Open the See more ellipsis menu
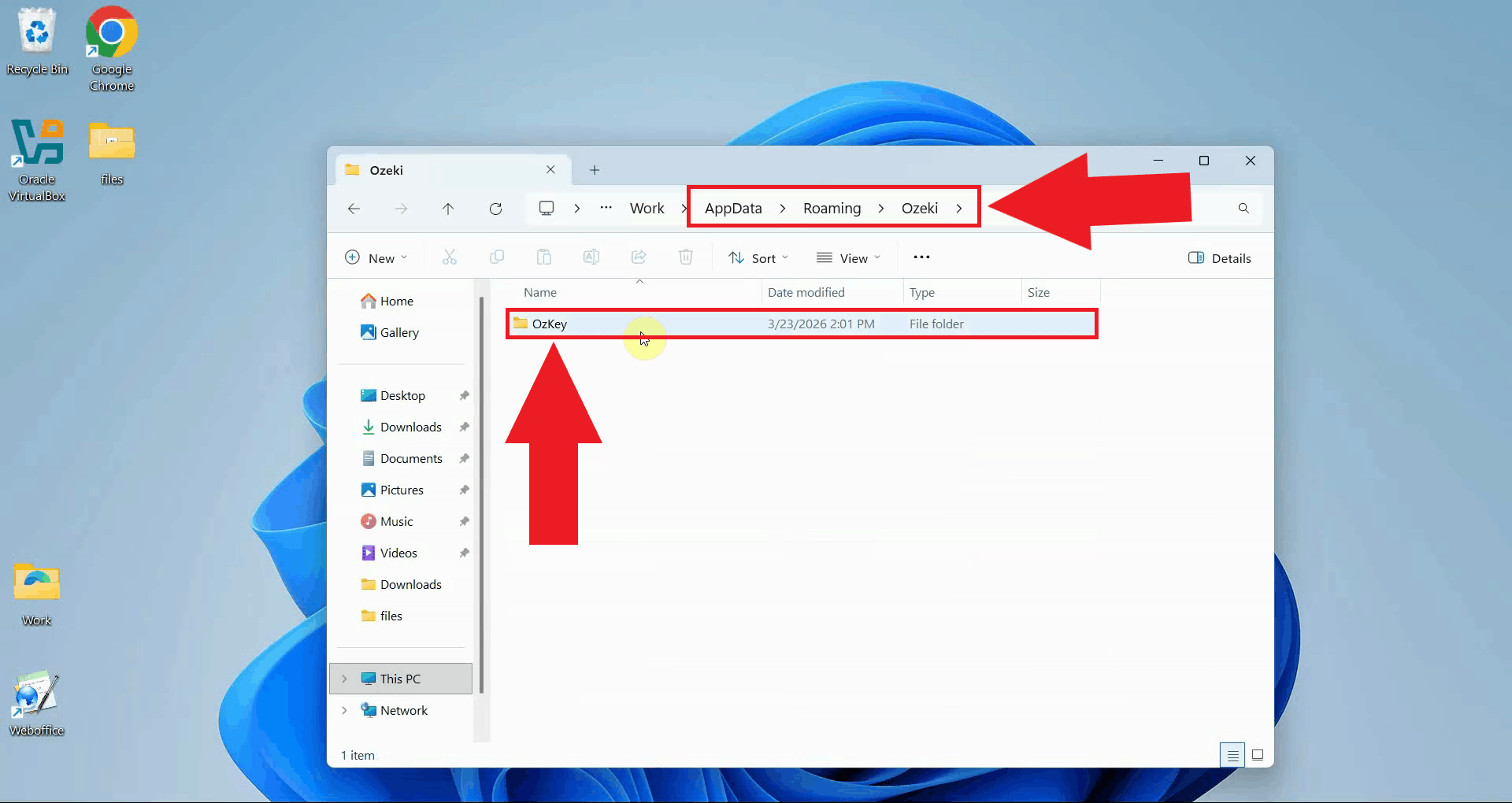 click(x=921, y=257)
